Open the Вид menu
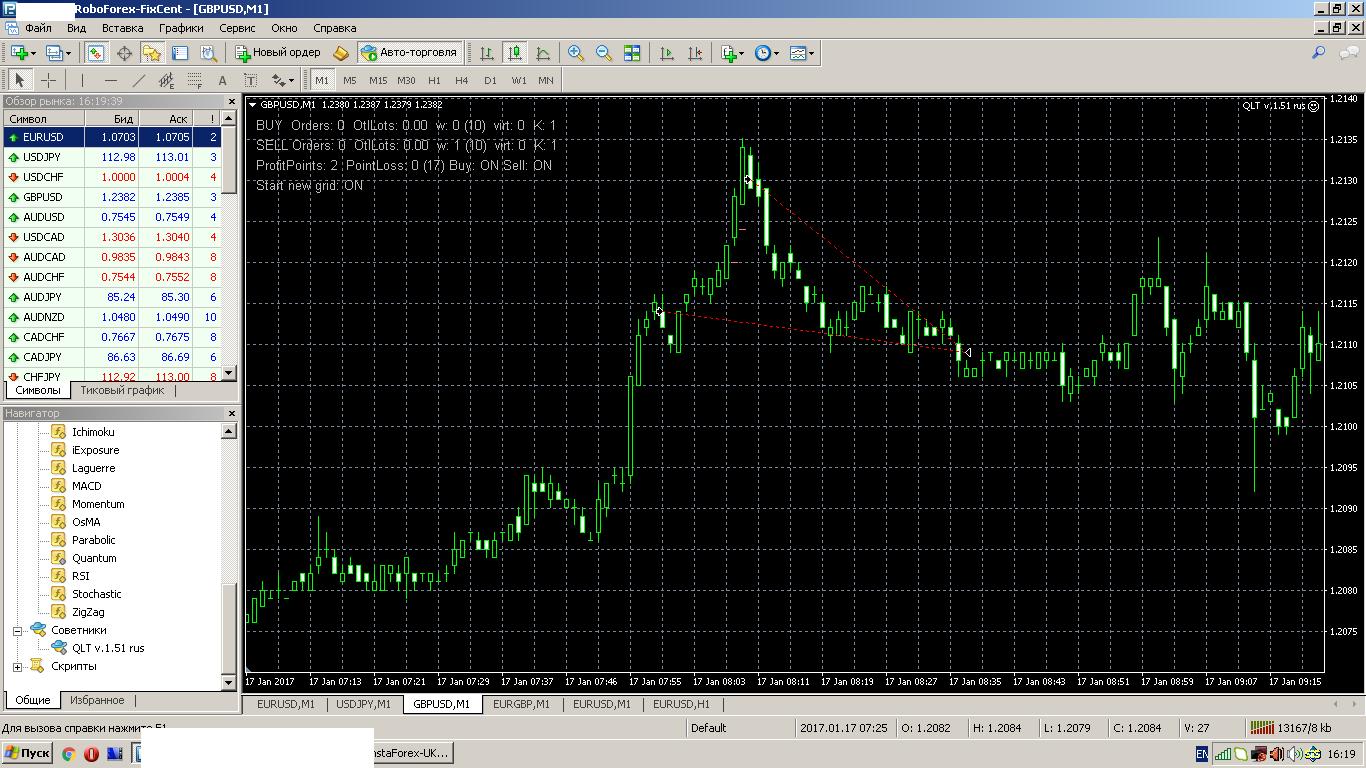The image size is (1366, 768). tap(76, 28)
